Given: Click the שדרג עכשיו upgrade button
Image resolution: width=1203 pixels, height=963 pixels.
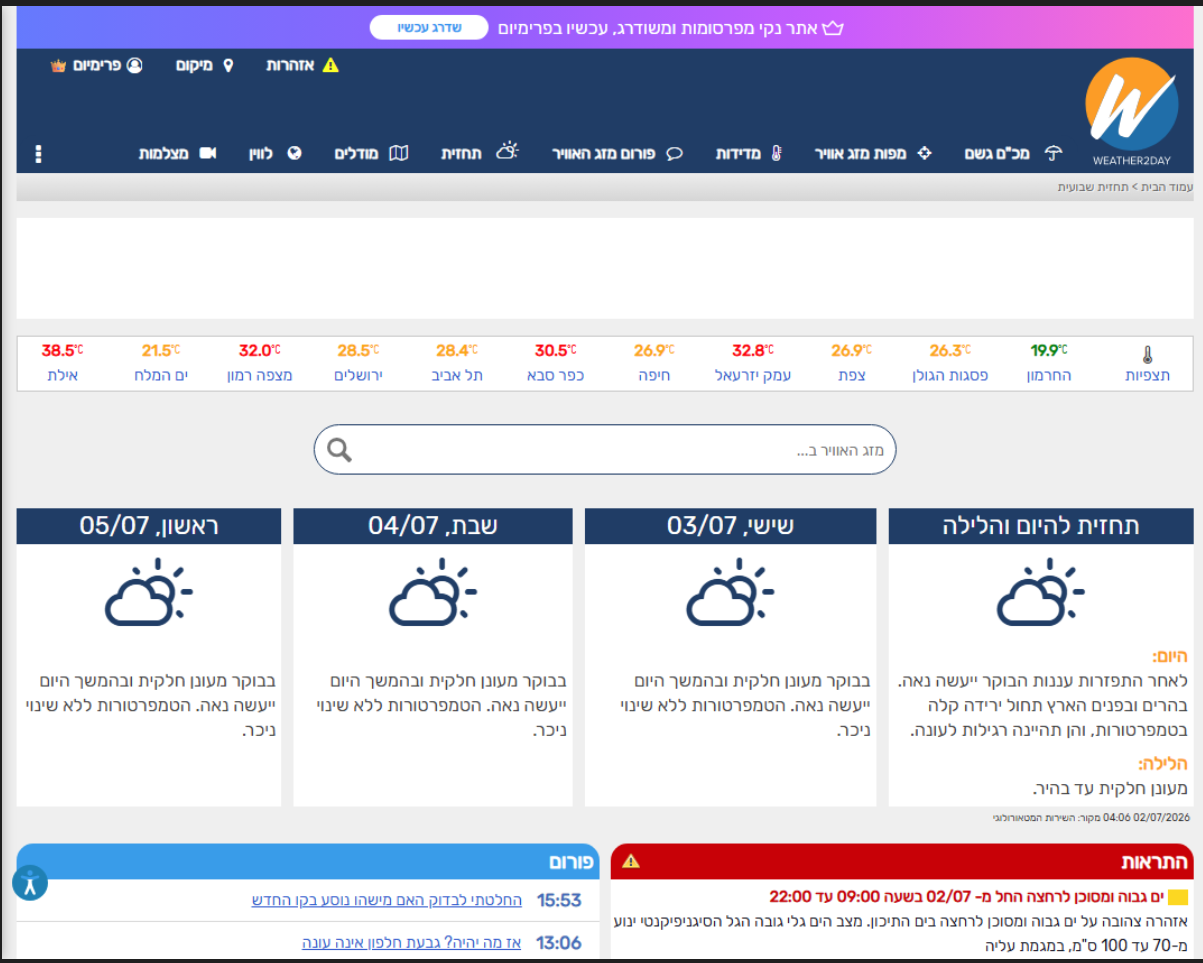Looking at the screenshot, I should pos(429,27).
